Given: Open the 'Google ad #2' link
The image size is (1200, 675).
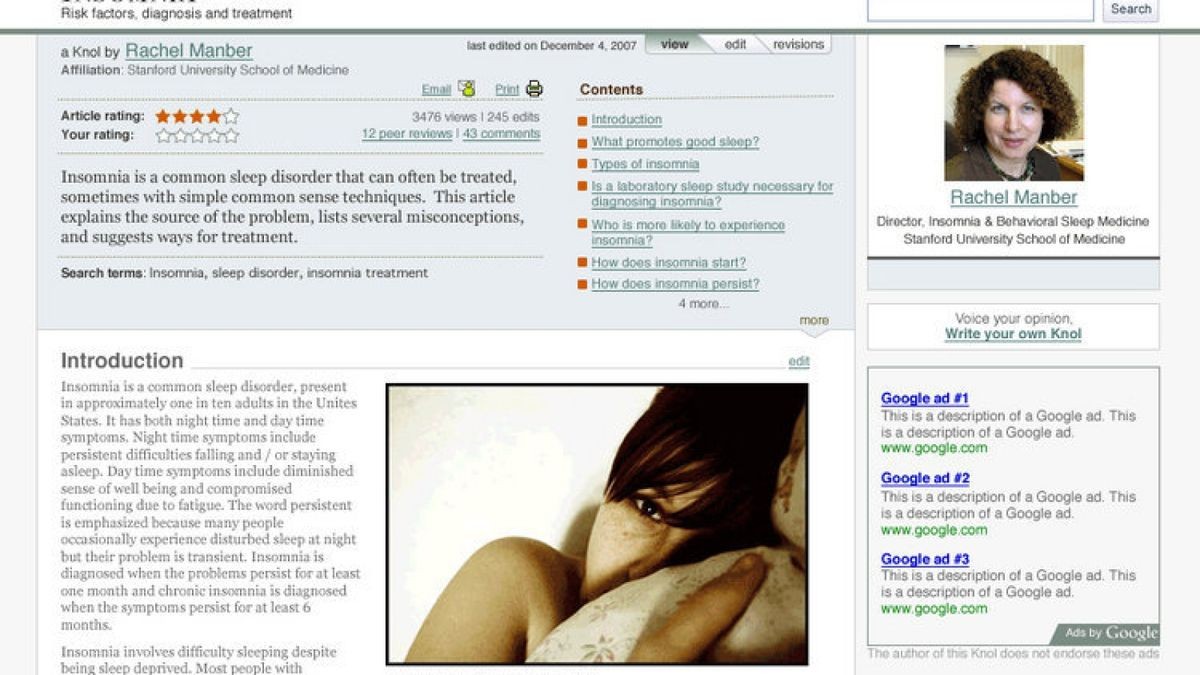Looking at the screenshot, I should pos(925,478).
